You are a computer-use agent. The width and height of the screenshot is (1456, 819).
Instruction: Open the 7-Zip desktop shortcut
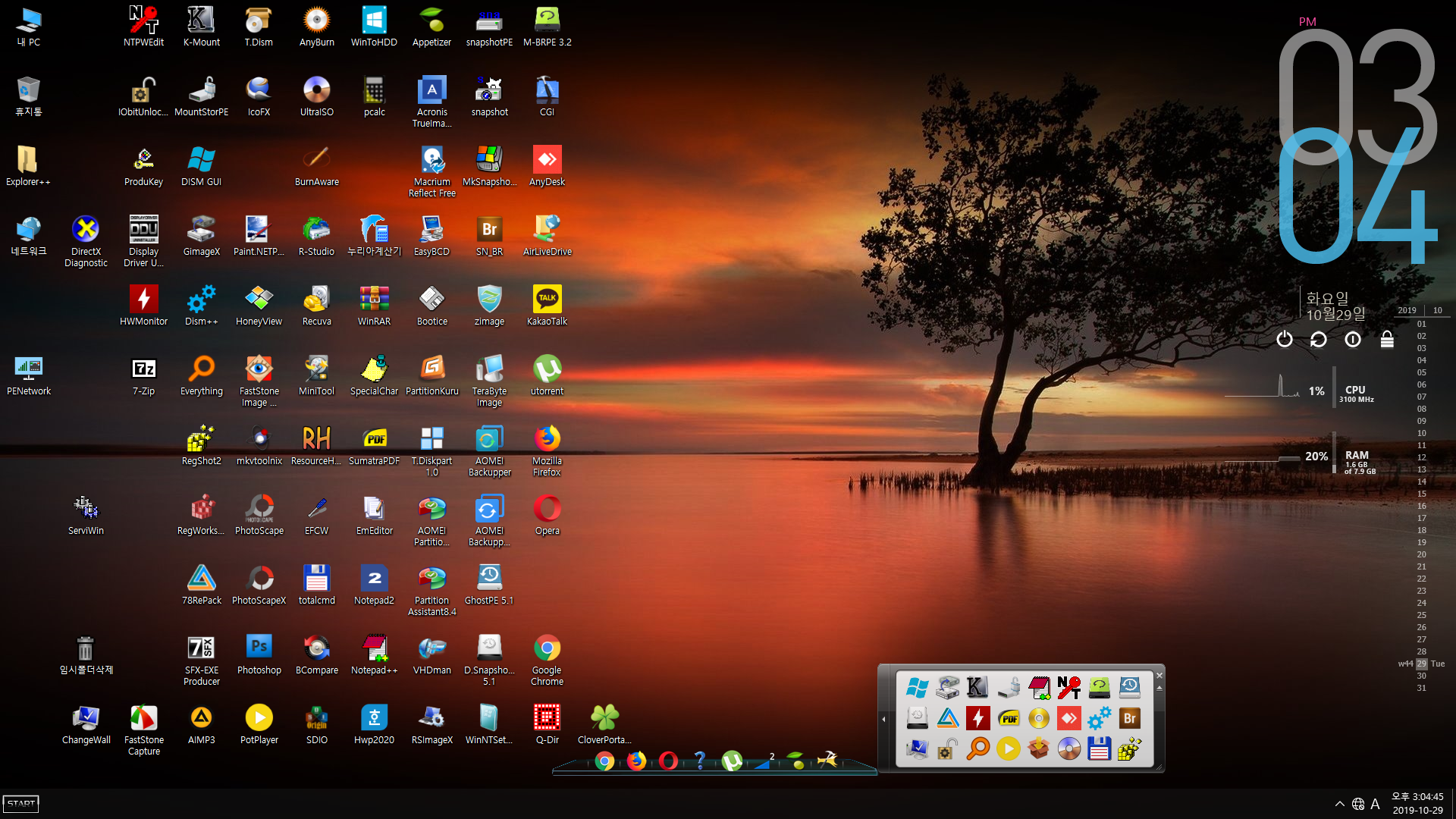click(x=143, y=375)
